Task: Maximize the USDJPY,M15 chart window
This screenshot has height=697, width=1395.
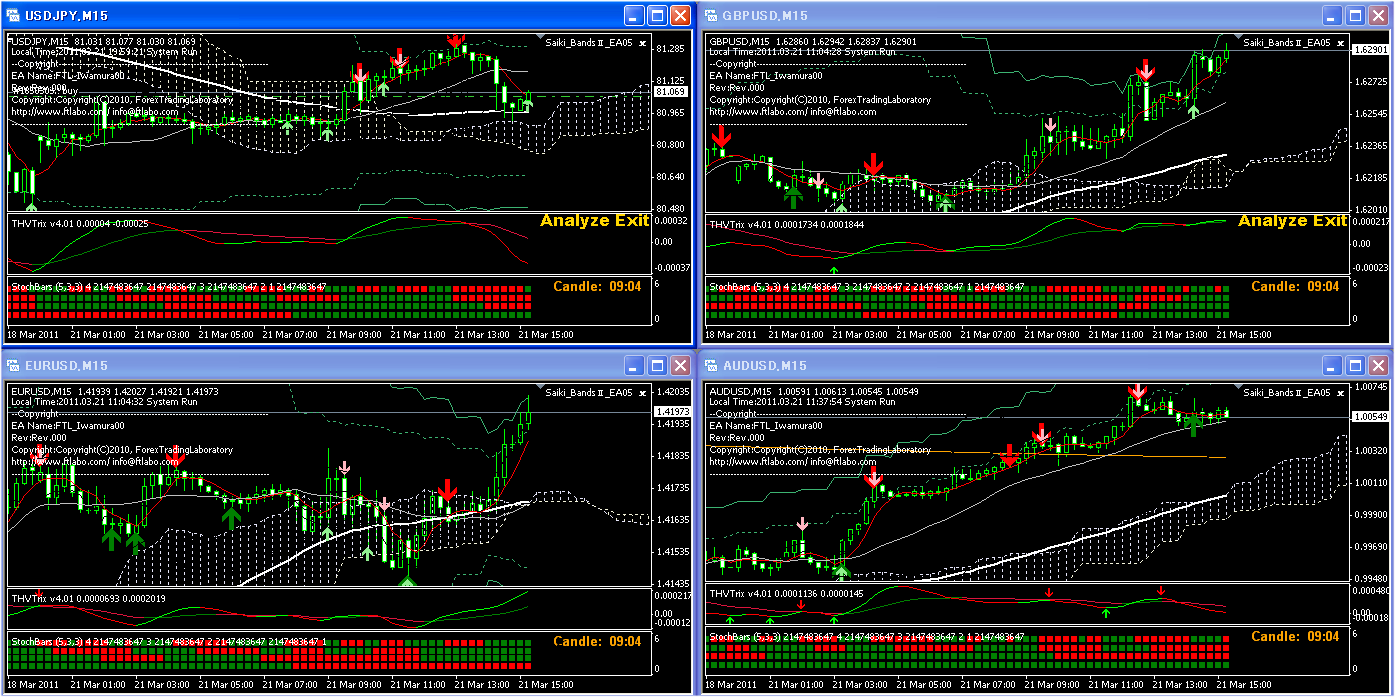Action: [x=657, y=16]
